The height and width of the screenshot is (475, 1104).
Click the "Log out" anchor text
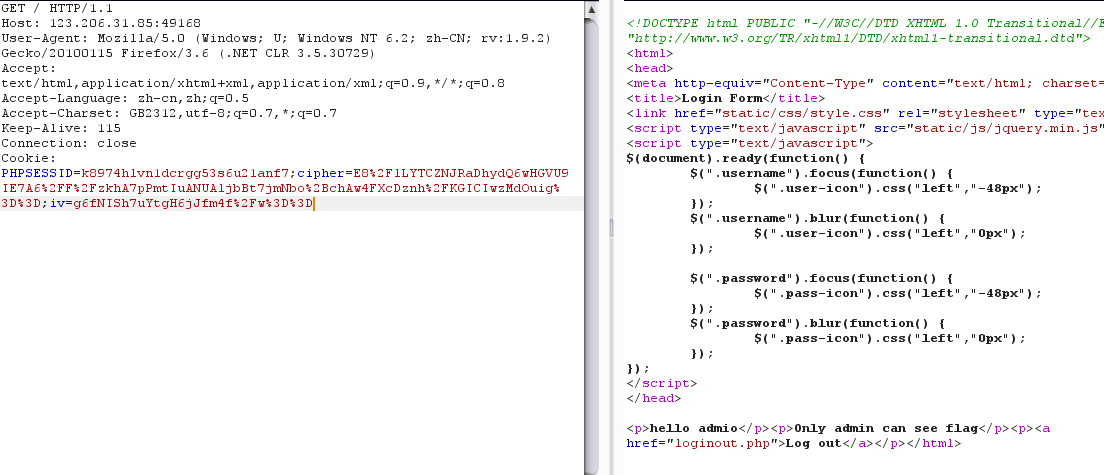pos(813,443)
